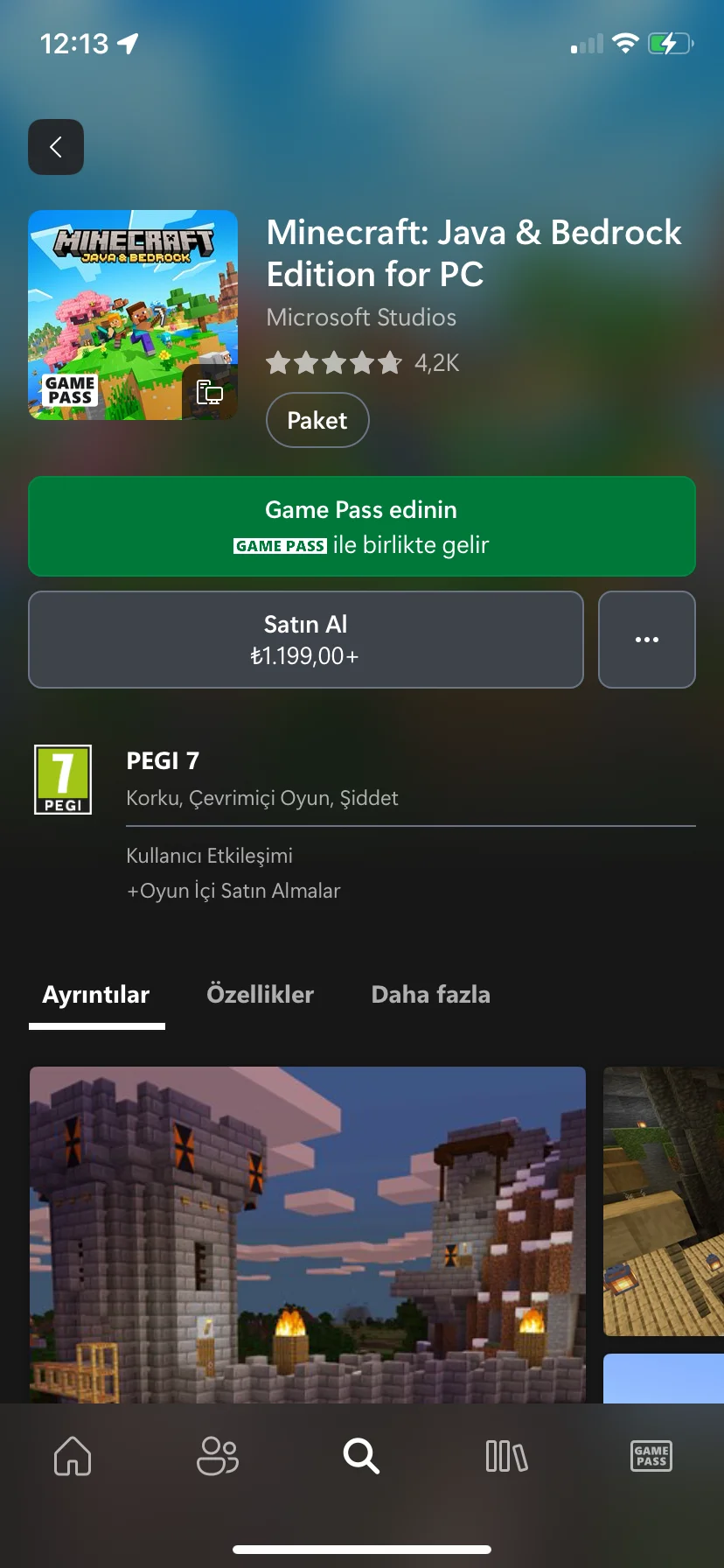The width and height of the screenshot is (724, 1568).
Task: Tap the star rating 4,2K
Action: [362, 362]
